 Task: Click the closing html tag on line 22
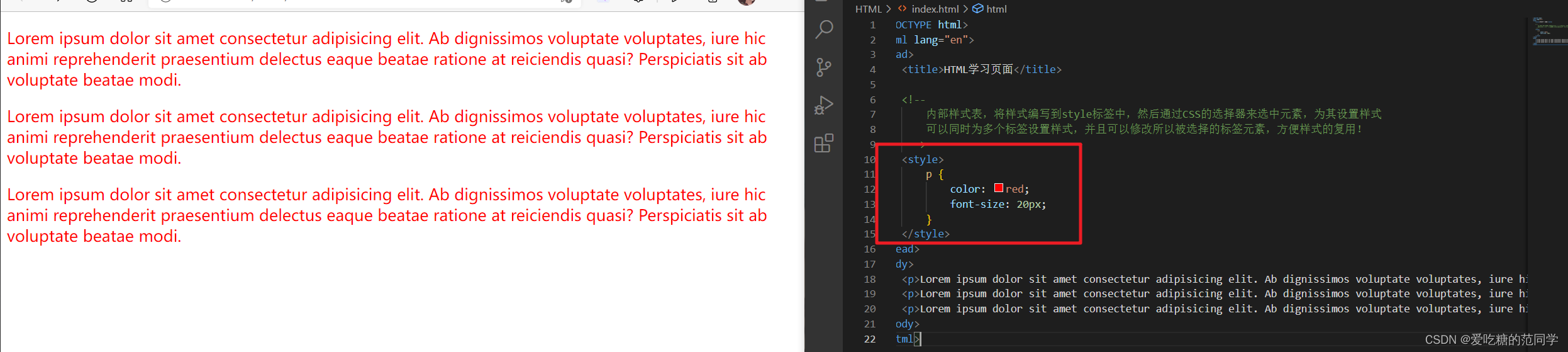click(x=907, y=339)
